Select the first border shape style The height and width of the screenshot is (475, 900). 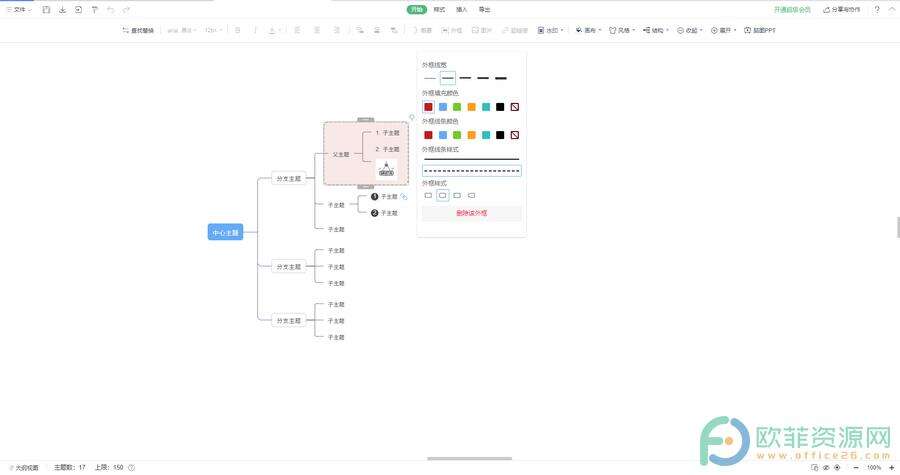coord(428,195)
